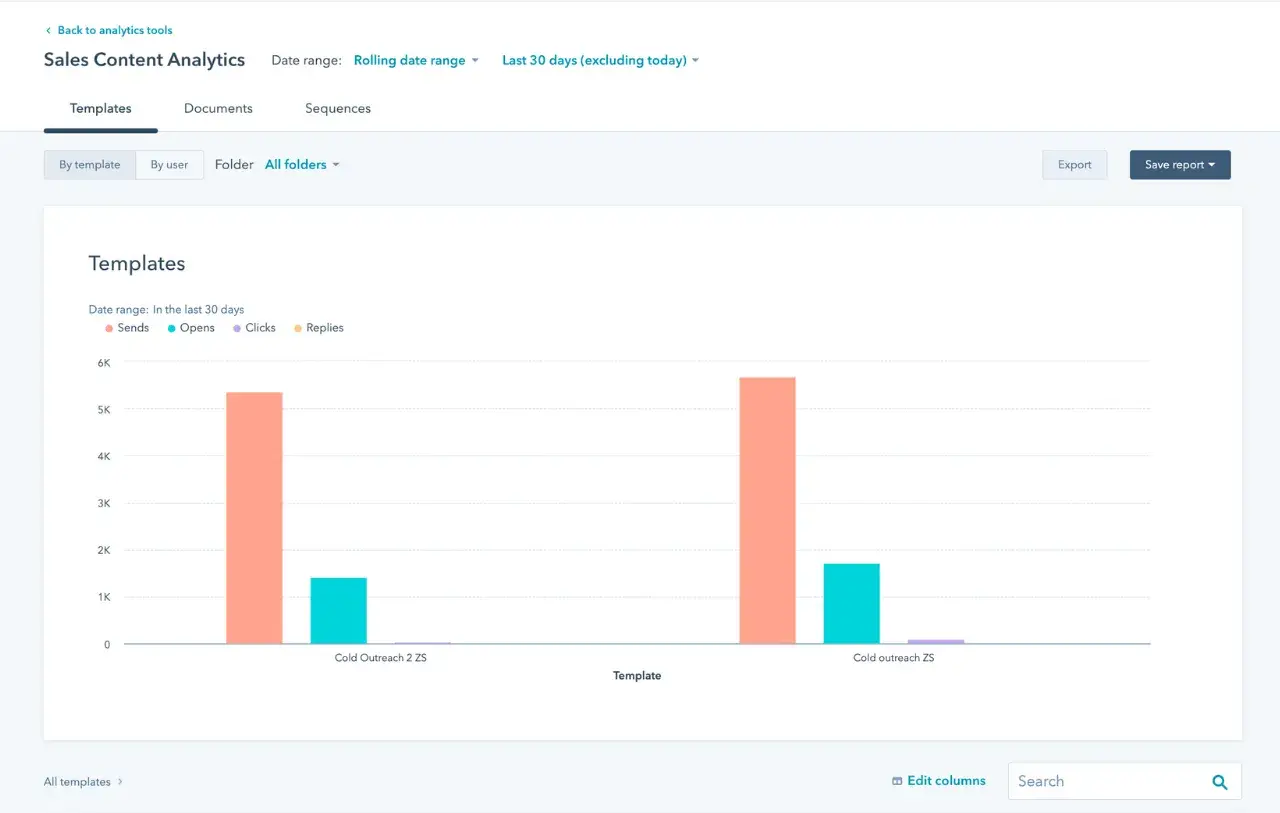
Task: Go back to analytics tools link
Action: coord(114,31)
